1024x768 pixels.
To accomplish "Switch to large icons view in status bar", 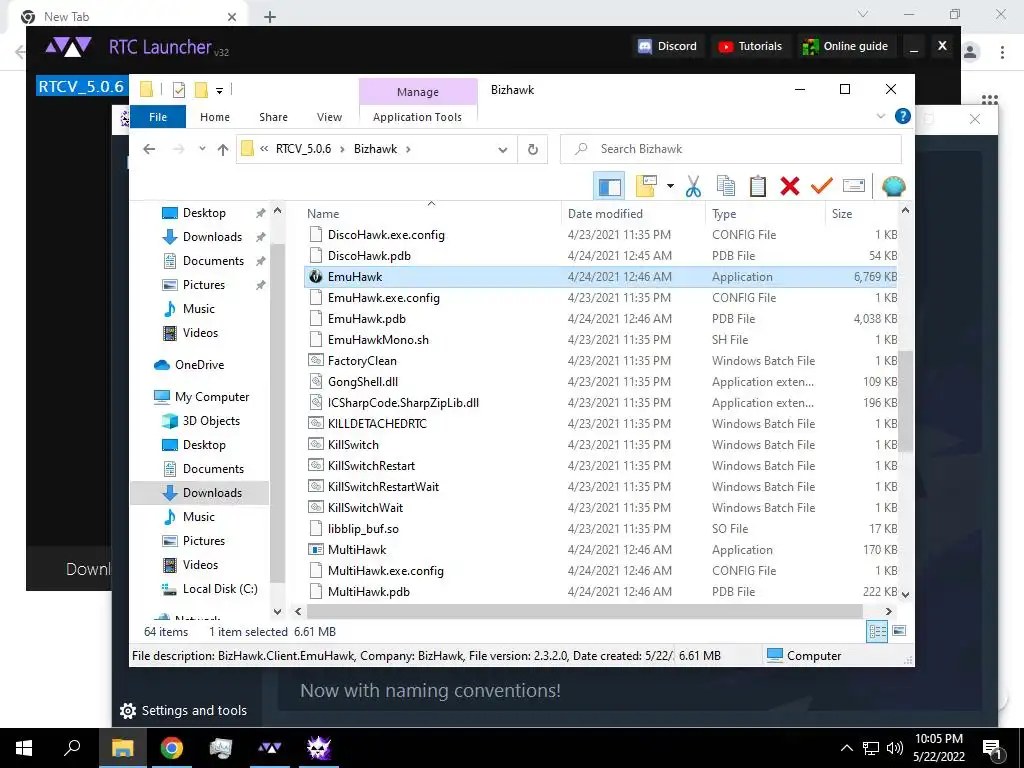I will (x=899, y=631).
